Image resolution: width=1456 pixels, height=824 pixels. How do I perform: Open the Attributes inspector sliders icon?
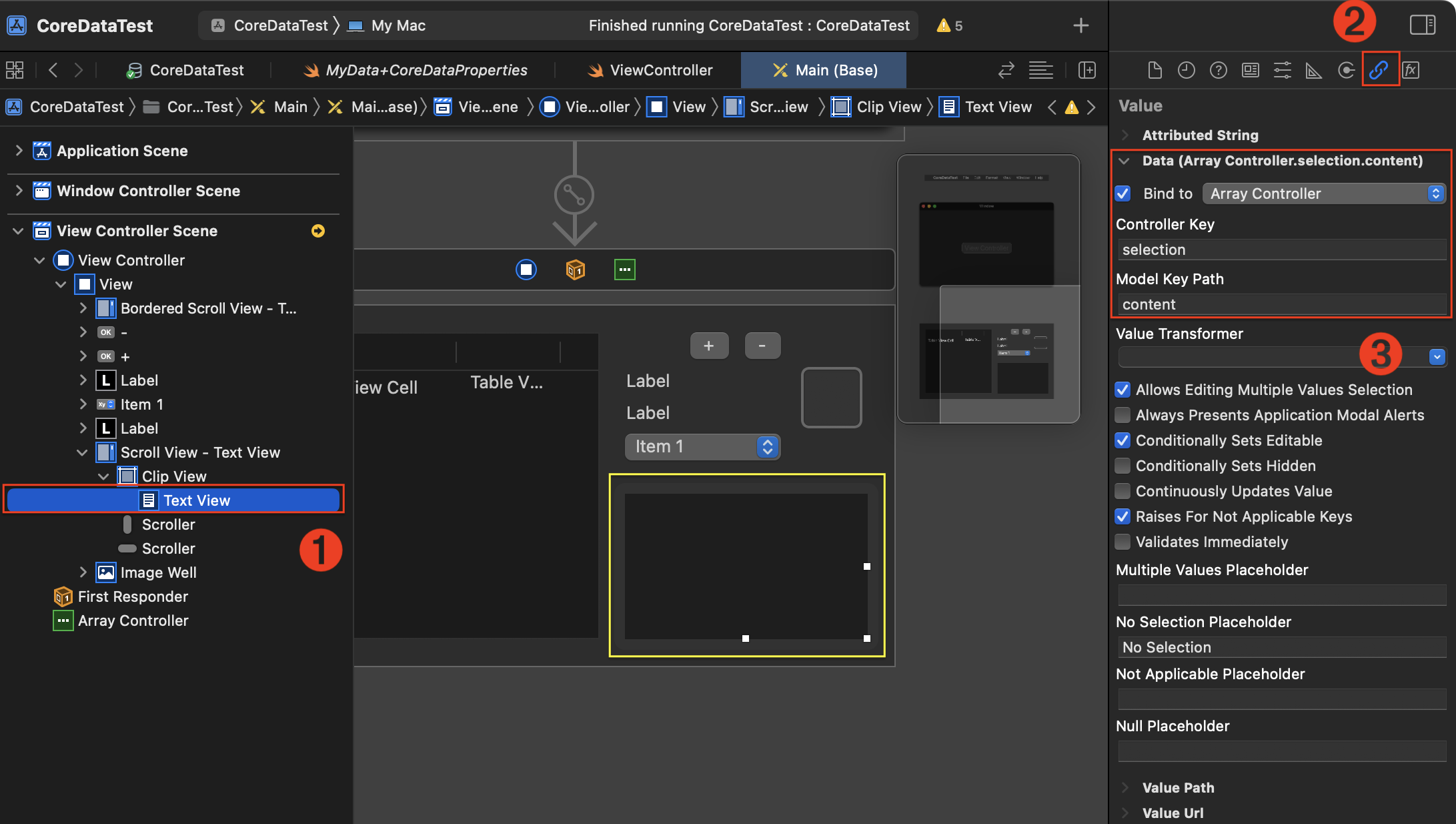point(1282,70)
